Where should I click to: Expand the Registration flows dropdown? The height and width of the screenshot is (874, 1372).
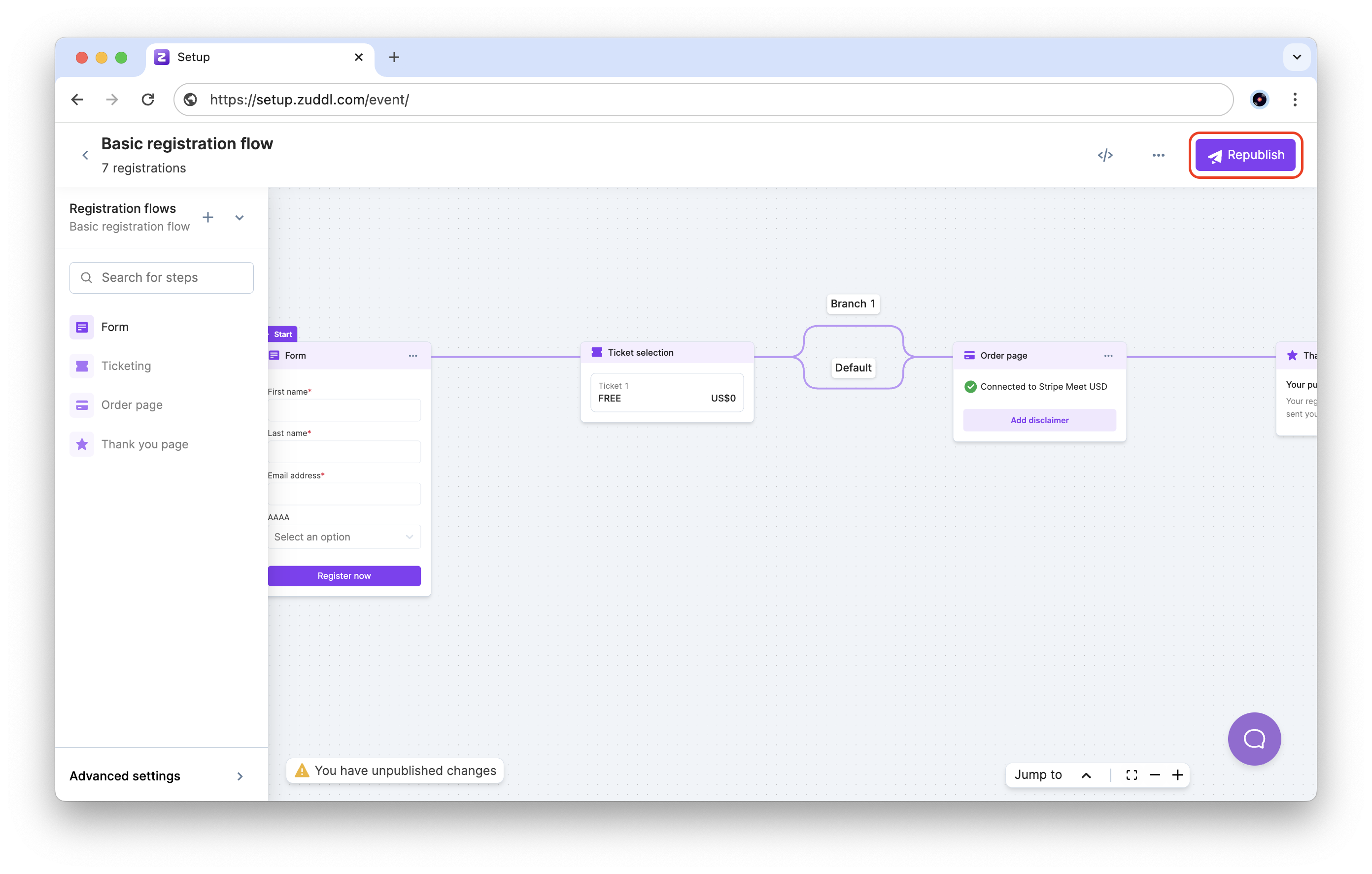pyautogui.click(x=240, y=218)
